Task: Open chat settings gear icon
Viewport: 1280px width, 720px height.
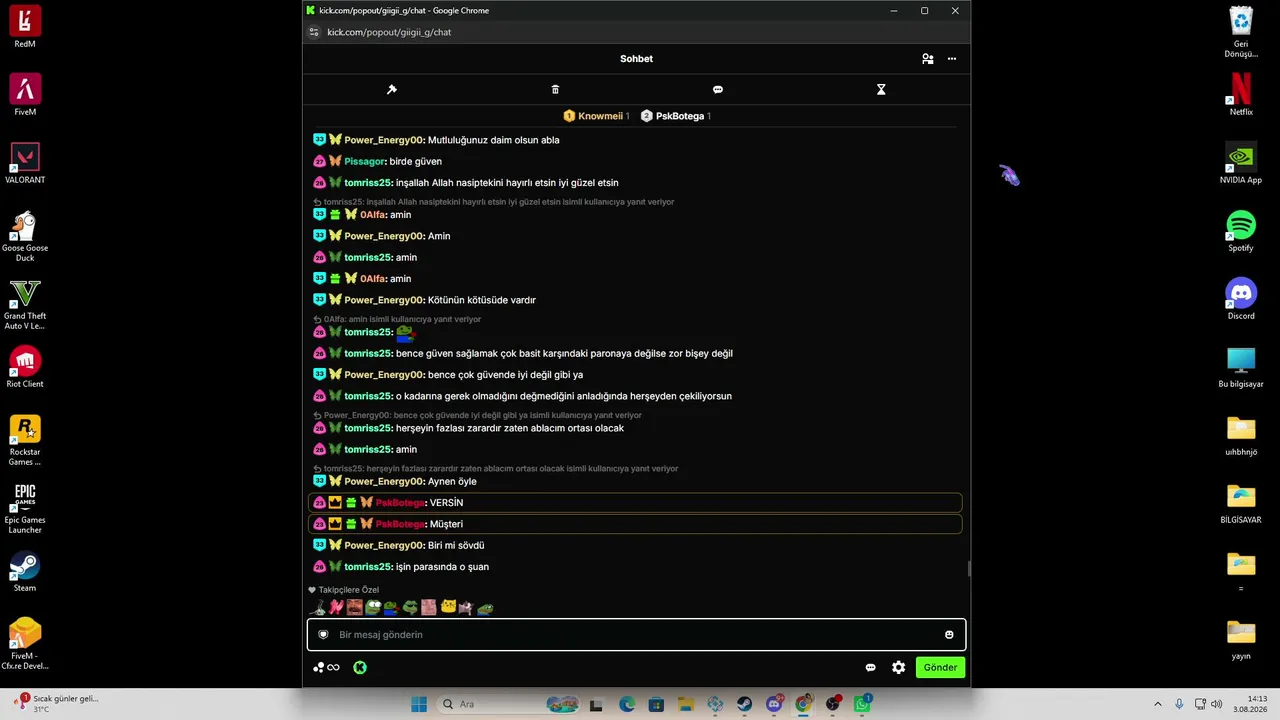Action: tap(899, 667)
